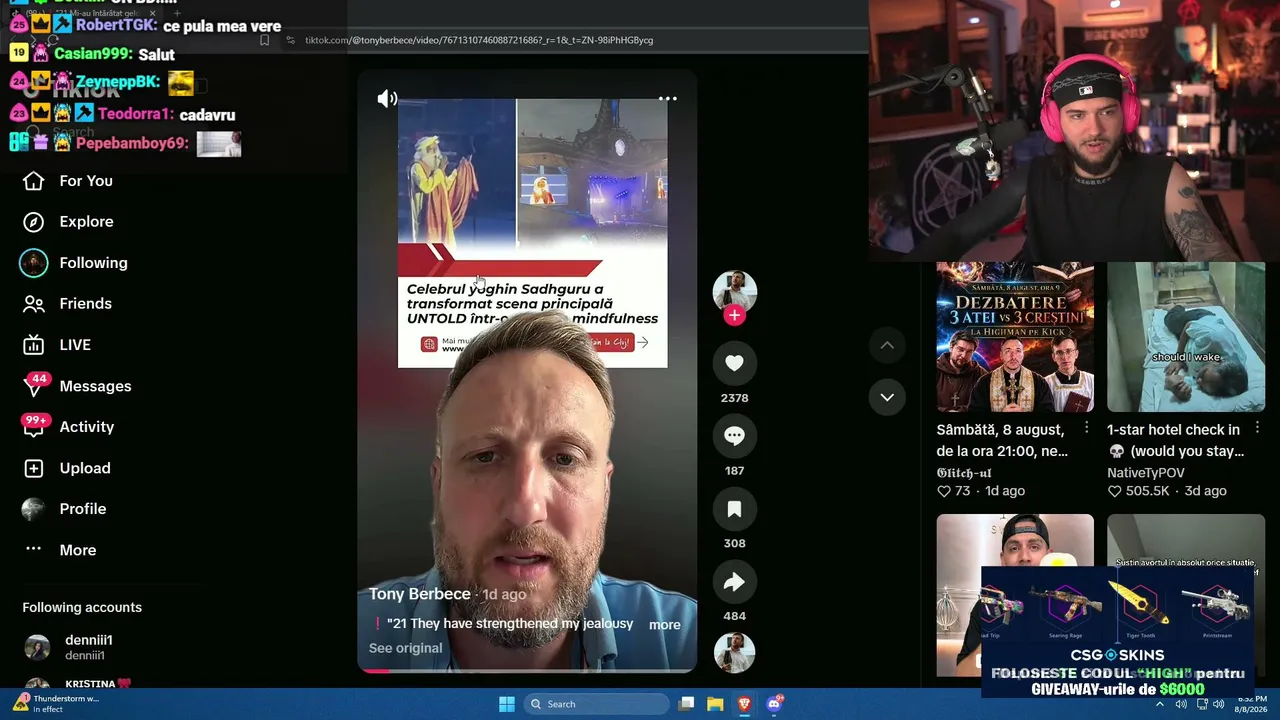Viewport: 1280px width, 720px height.
Task: Open the sound disc avatar below share
Action: coord(734,652)
